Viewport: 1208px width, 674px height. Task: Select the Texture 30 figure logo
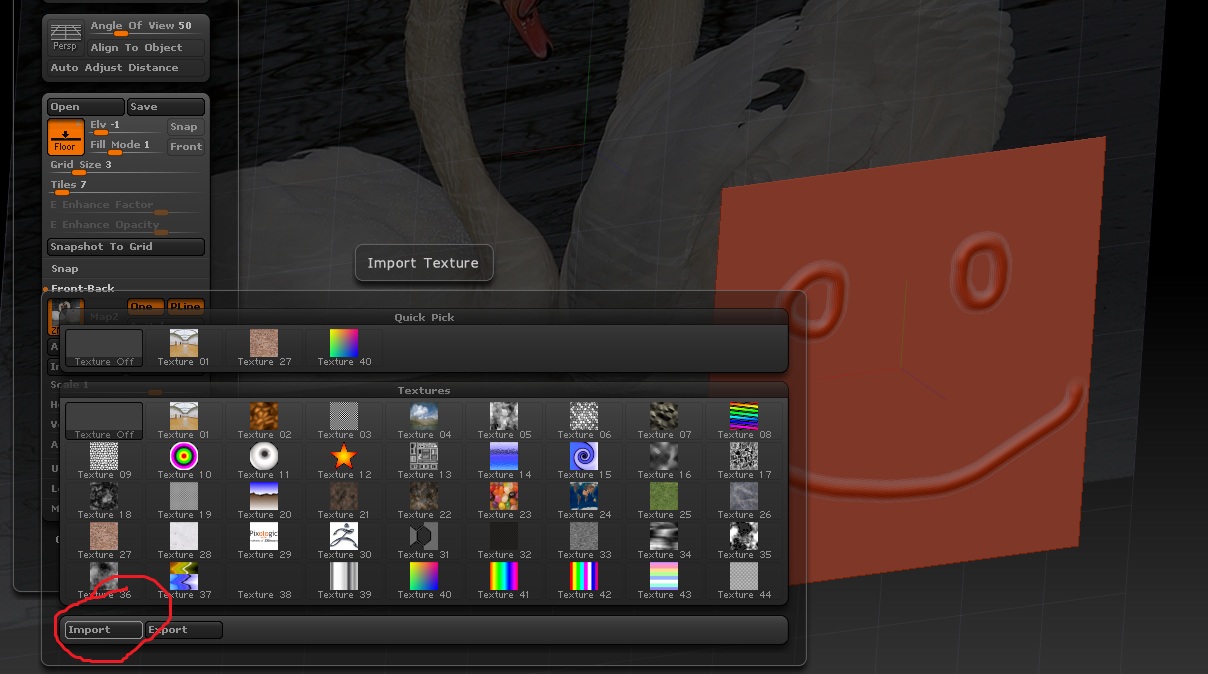point(344,541)
